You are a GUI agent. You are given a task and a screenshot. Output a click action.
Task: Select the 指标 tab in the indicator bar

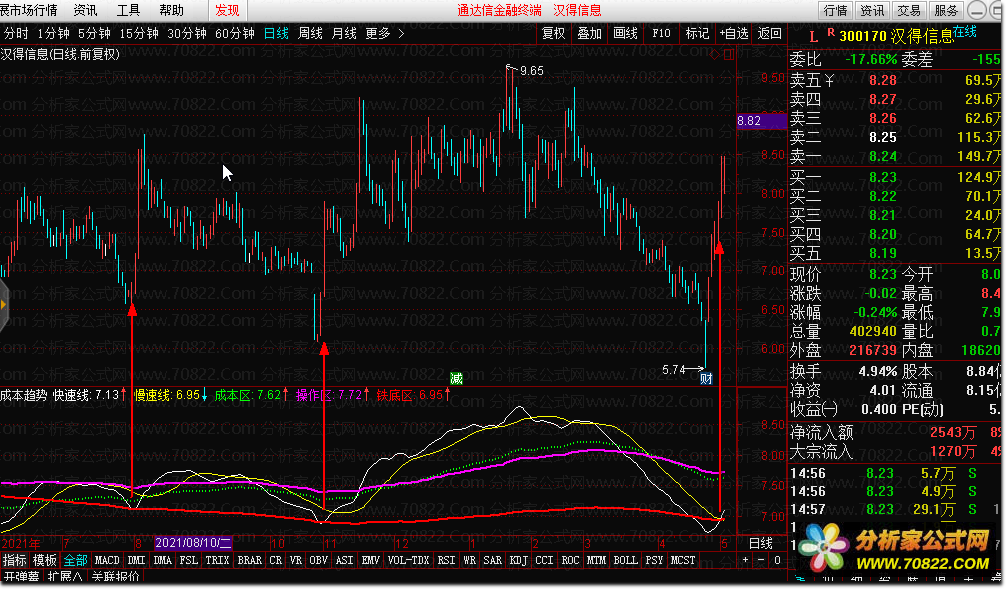(15, 560)
